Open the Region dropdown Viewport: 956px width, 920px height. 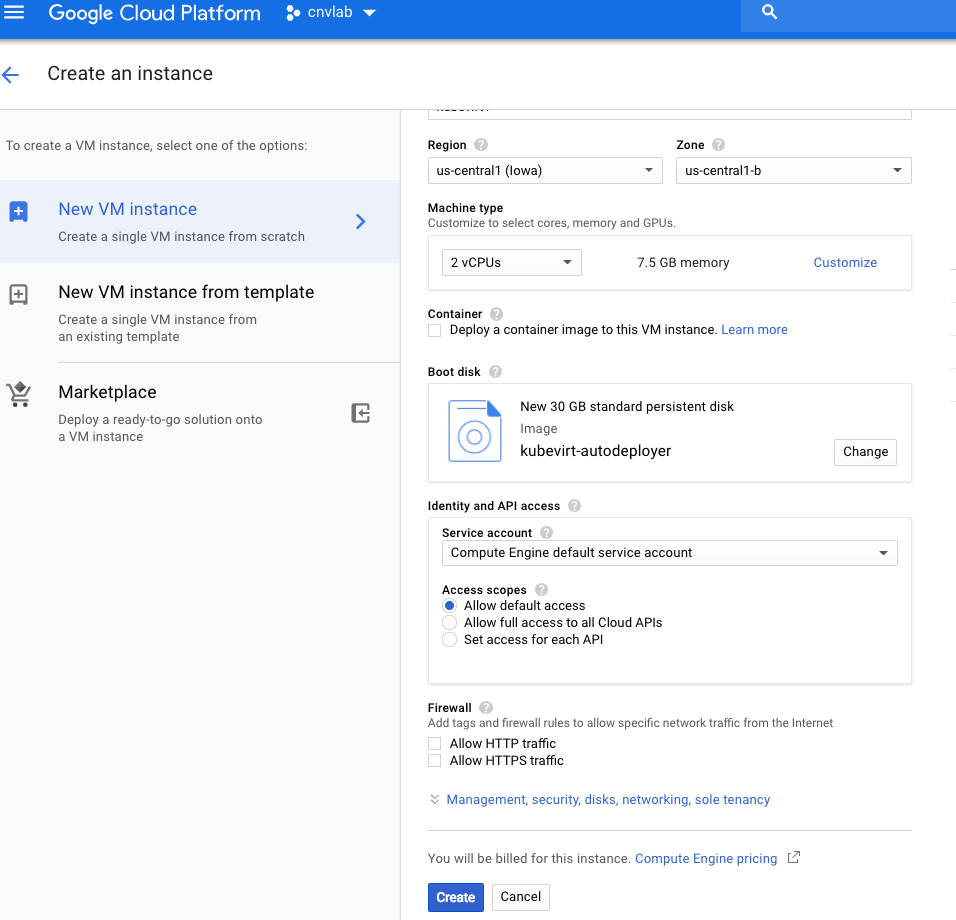[544, 171]
